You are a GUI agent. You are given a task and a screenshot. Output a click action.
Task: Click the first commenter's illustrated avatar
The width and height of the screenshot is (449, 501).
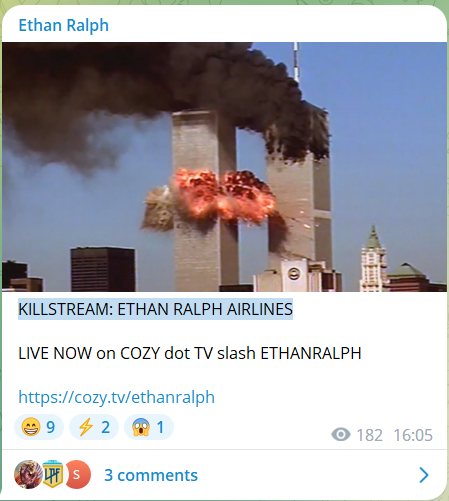(28, 474)
